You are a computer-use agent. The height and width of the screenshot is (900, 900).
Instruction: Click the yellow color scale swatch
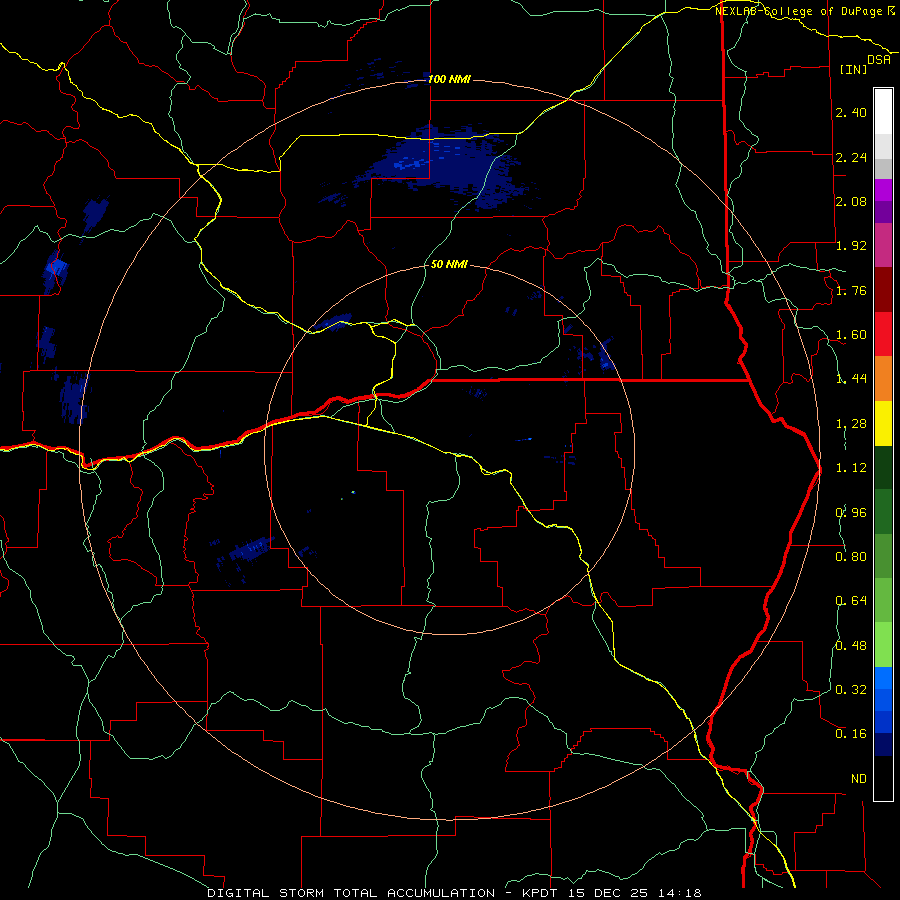click(x=883, y=424)
